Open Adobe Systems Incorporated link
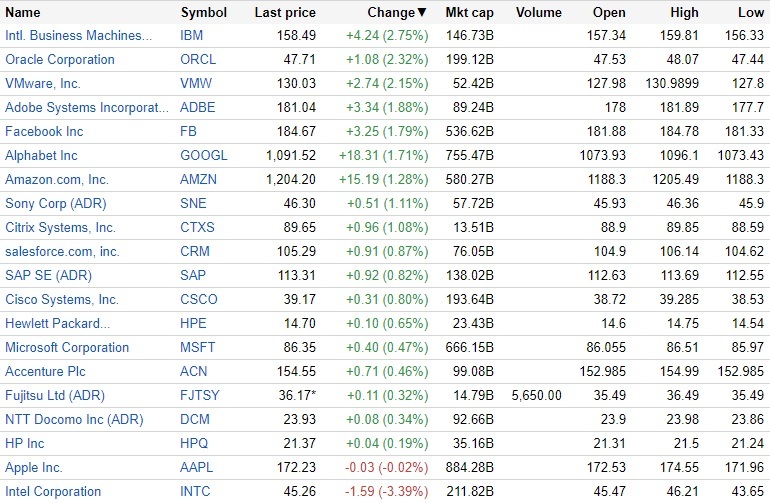The image size is (770, 503). [82, 107]
